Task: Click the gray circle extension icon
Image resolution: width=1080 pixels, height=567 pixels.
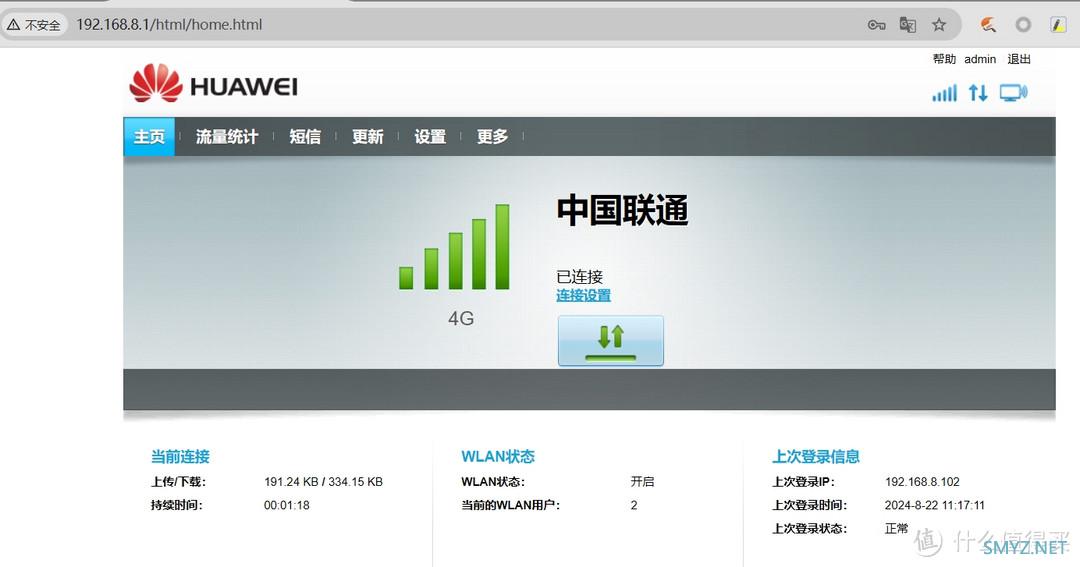Action: (1024, 25)
